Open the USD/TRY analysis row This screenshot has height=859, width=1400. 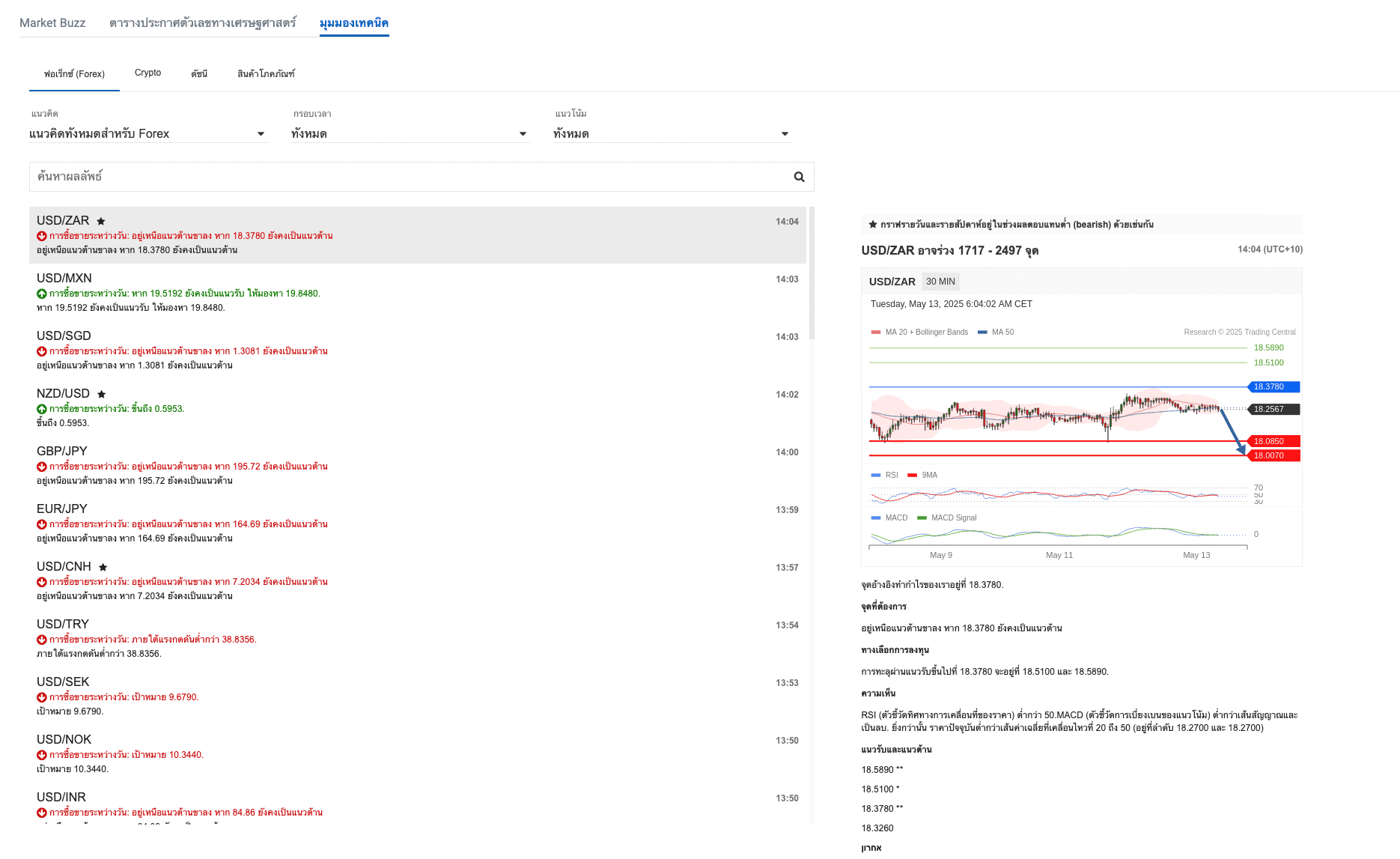tap(418, 639)
